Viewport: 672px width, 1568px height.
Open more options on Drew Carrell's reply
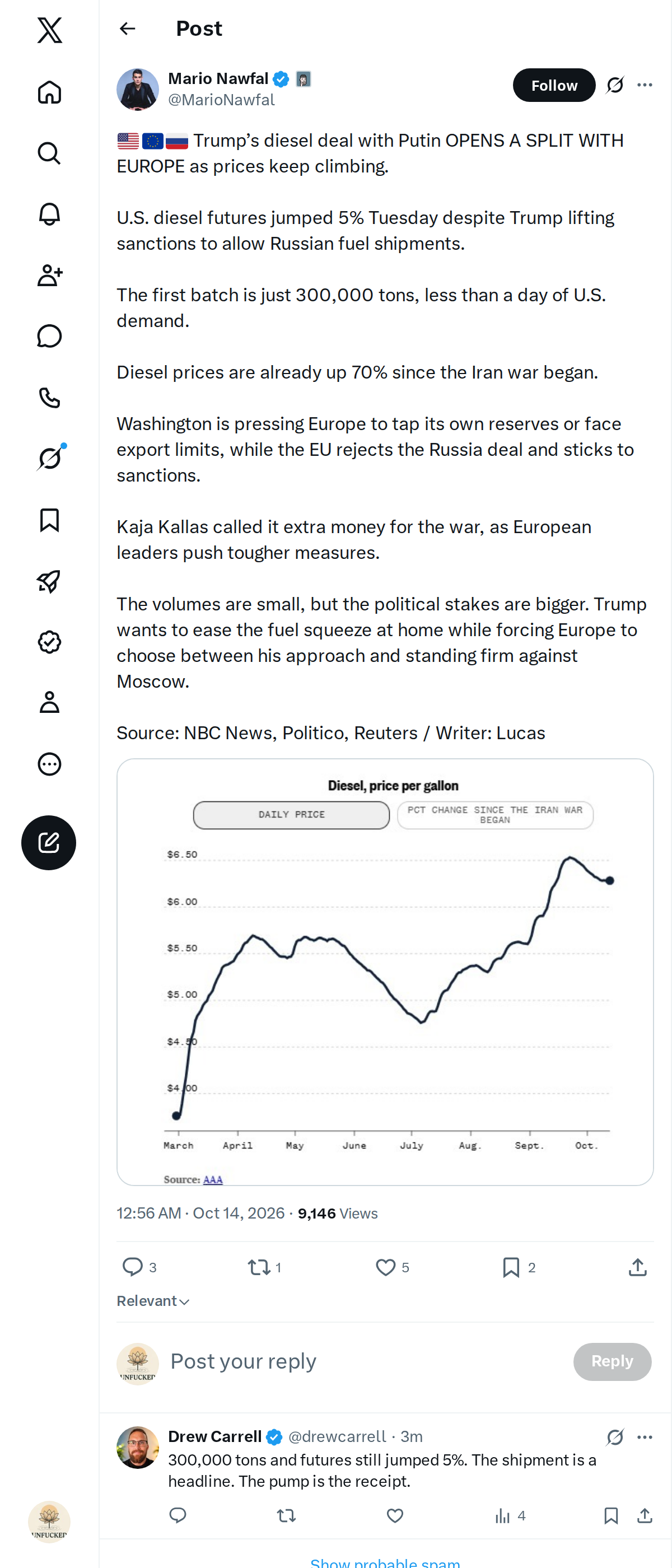click(x=645, y=1437)
